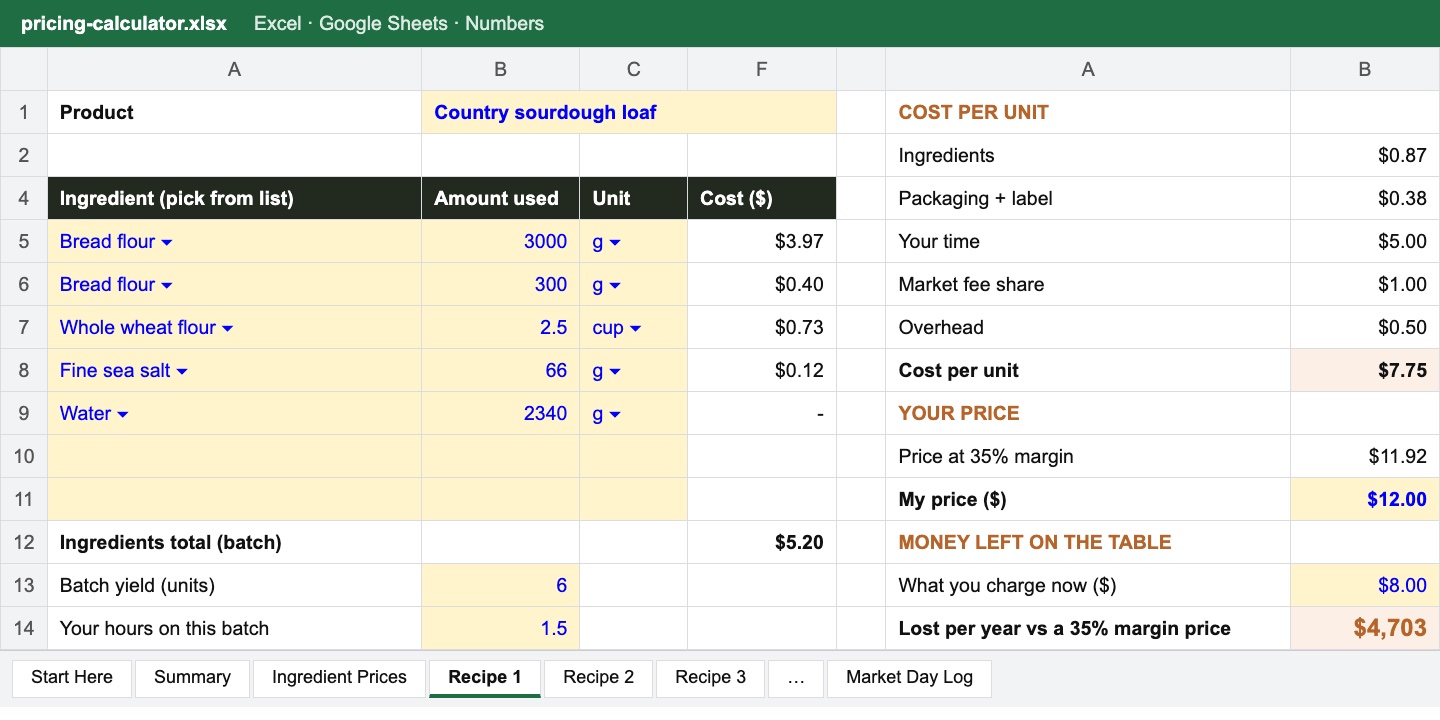This screenshot has width=1440, height=720.
Task: Open the Summary sheet tab
Action: click(x=192, y=677)
